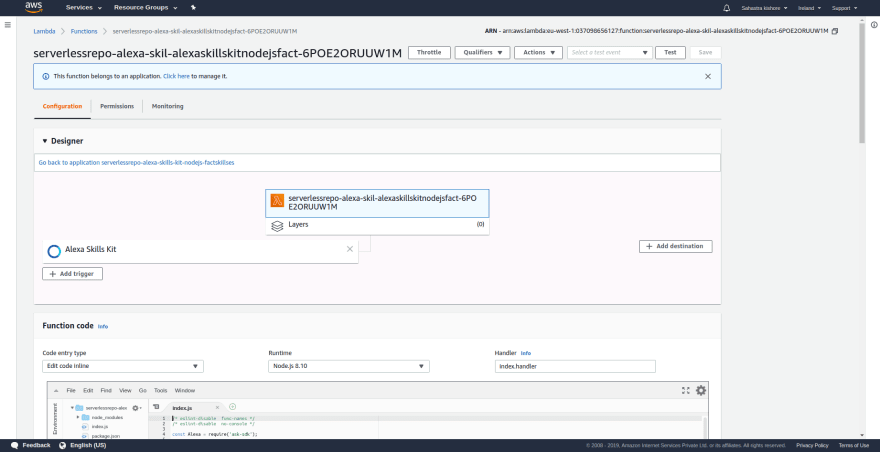Click the Throttle button
The width and height of the screenshot is (880, 452).
[429, 52]
